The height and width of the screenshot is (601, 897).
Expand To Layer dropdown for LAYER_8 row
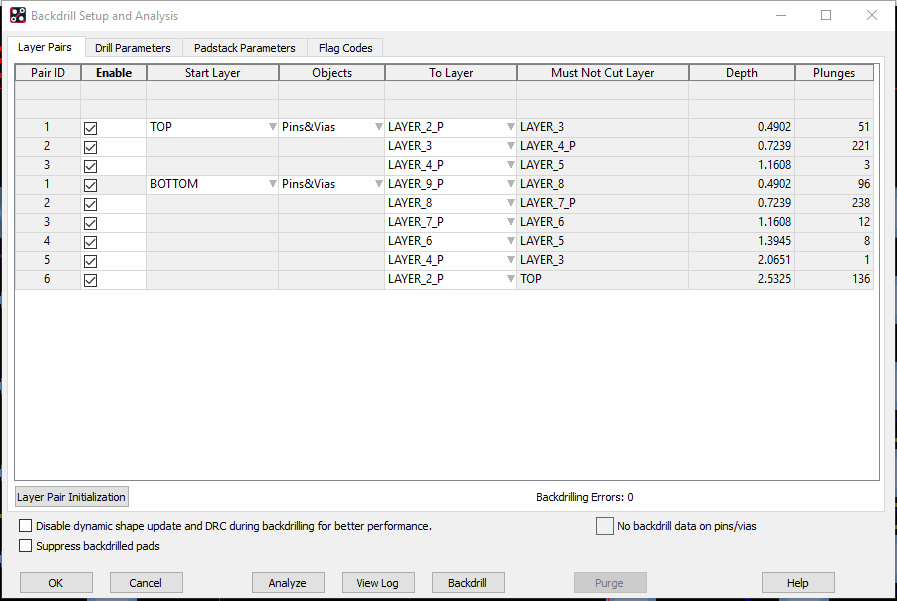(510, 202)
